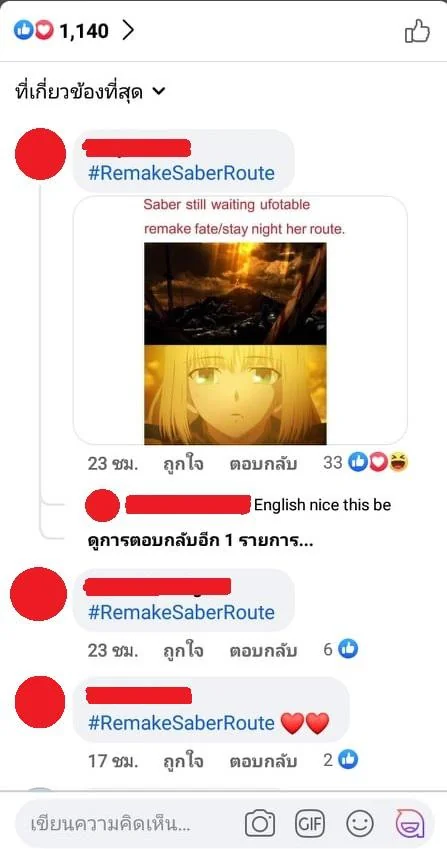Open #RemakeSaberRoute hashtag in first comment
Viewport: 447px width, 851px height.
coord(181,174)
